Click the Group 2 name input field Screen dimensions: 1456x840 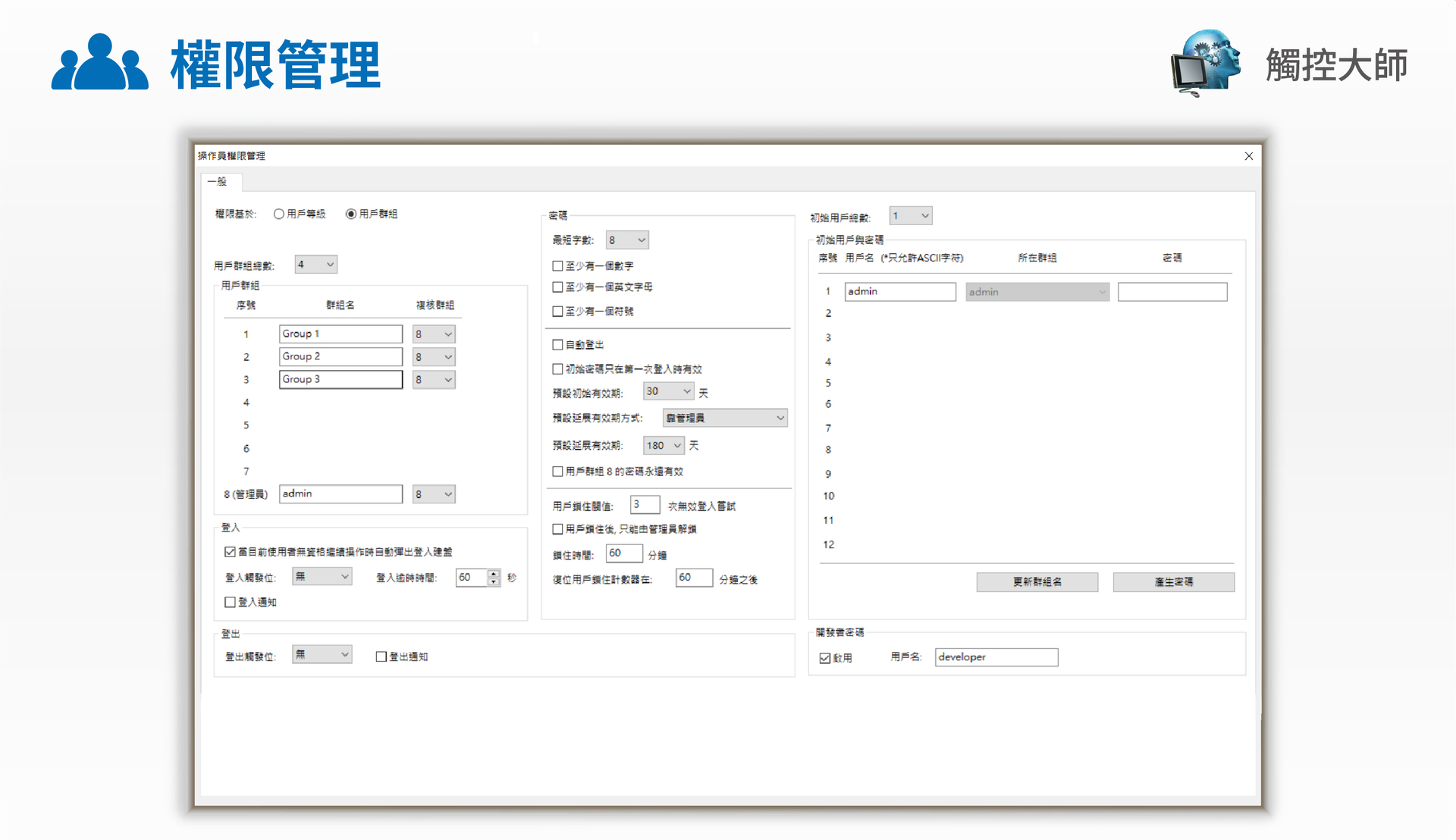[340, 356]
